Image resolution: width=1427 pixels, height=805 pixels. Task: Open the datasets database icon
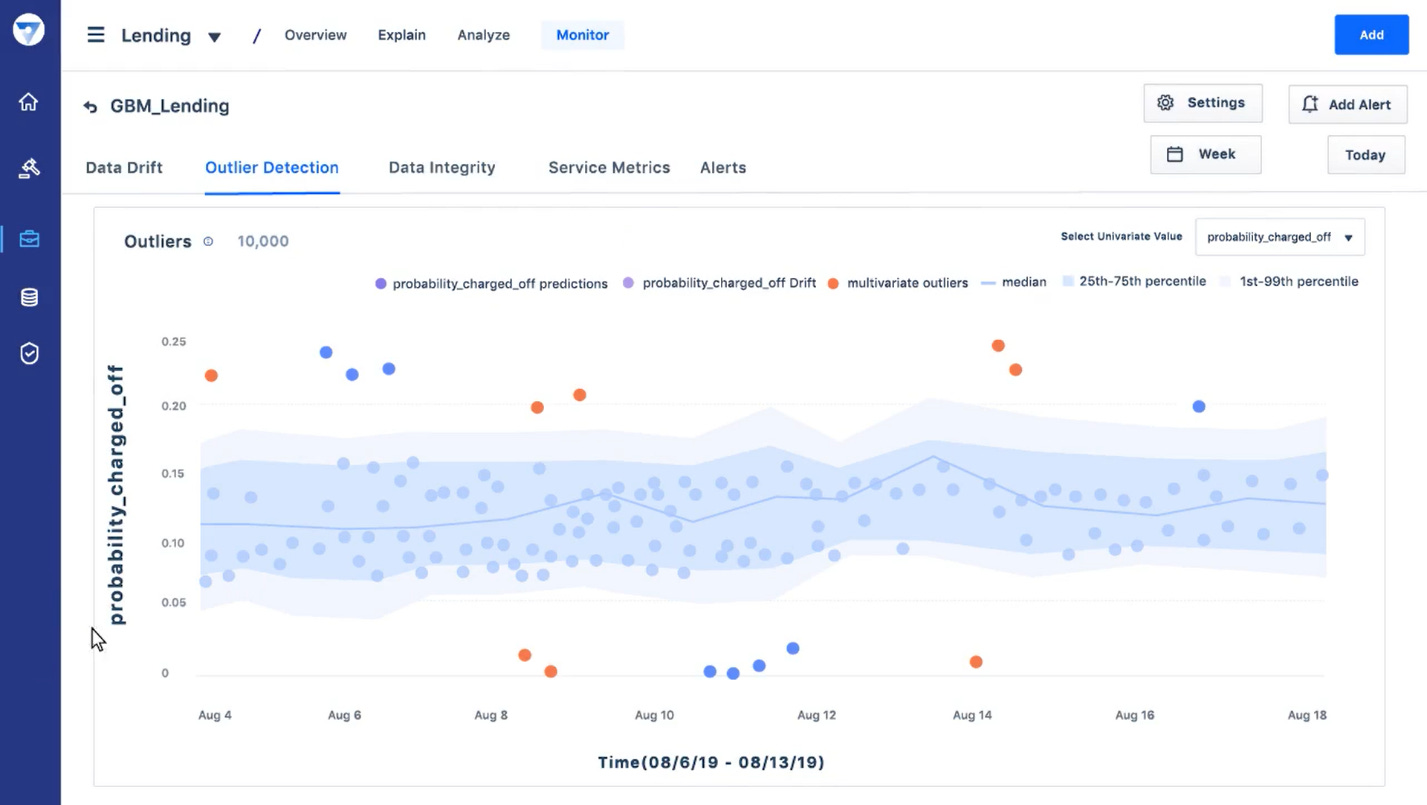click(29, 296)
